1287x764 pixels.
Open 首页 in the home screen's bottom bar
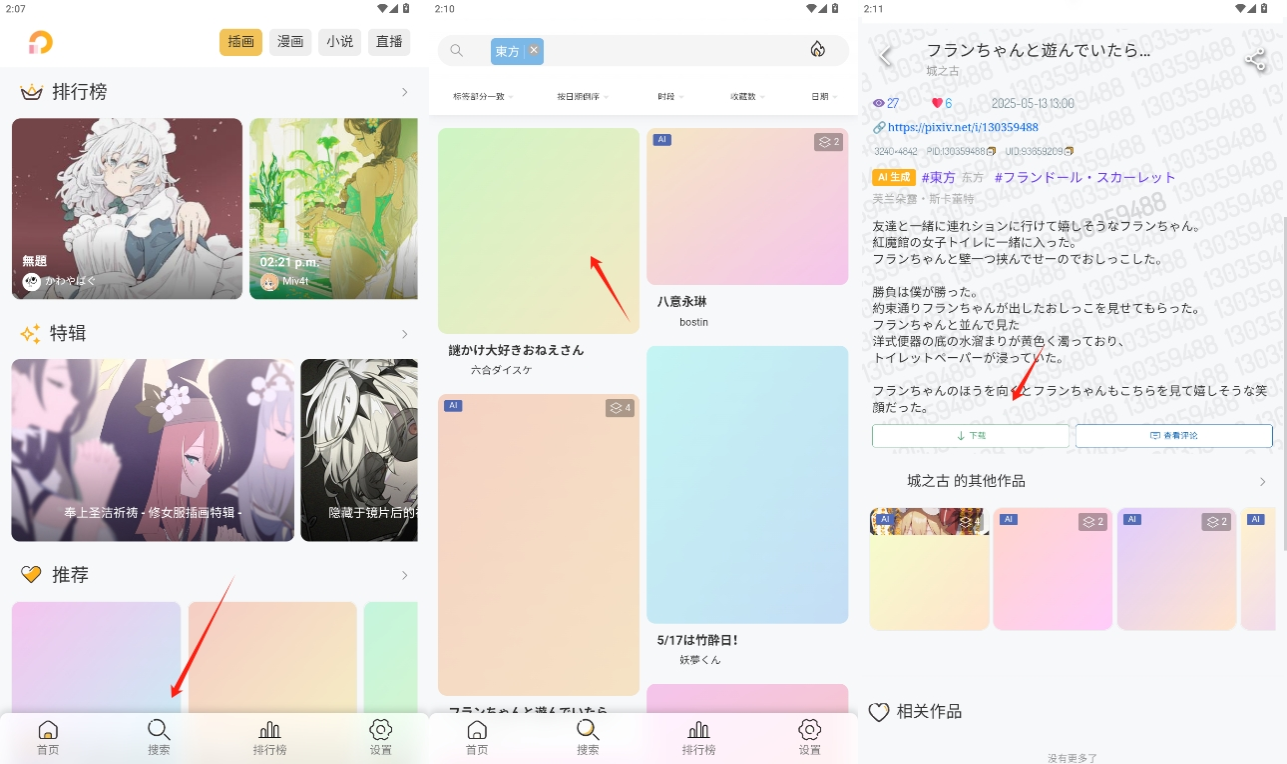tap(48, 737)
